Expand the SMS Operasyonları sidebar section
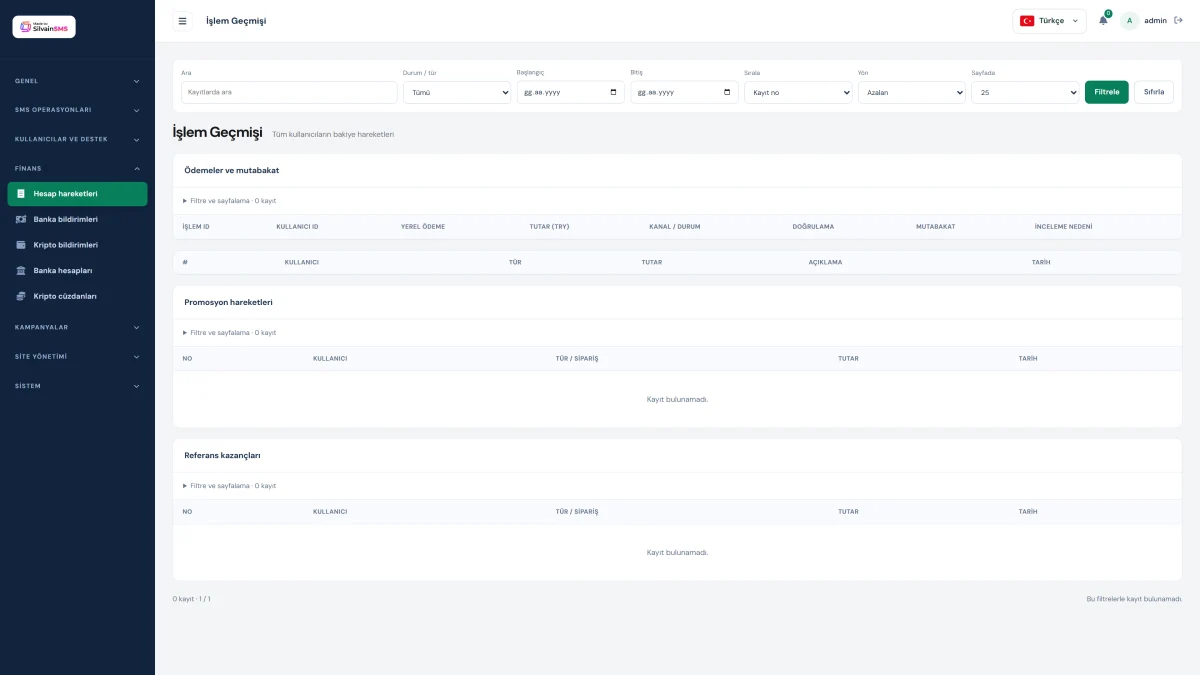 pyautogui.click(x=77, y=110)
